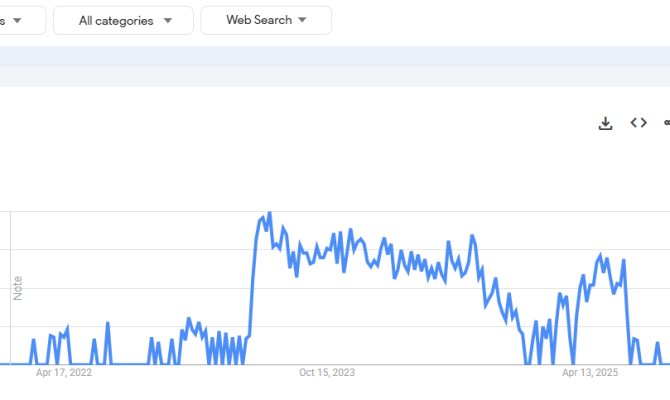This screenshot has width=670, height=400.
Task: Open the All categories dropdown
Action: click(x=123, y=20)
